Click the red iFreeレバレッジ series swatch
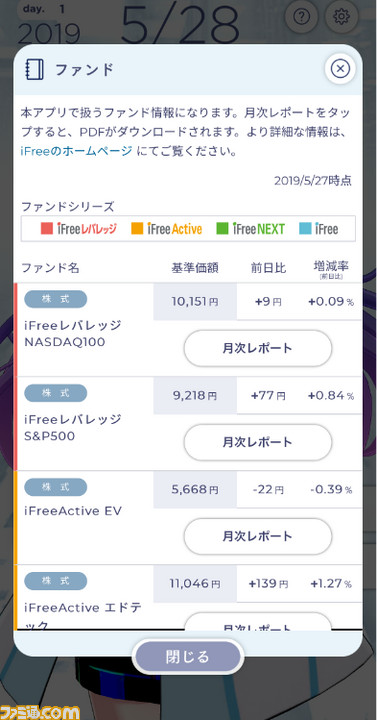This screenshot has width=377, height=720. [x=47, y=229]
